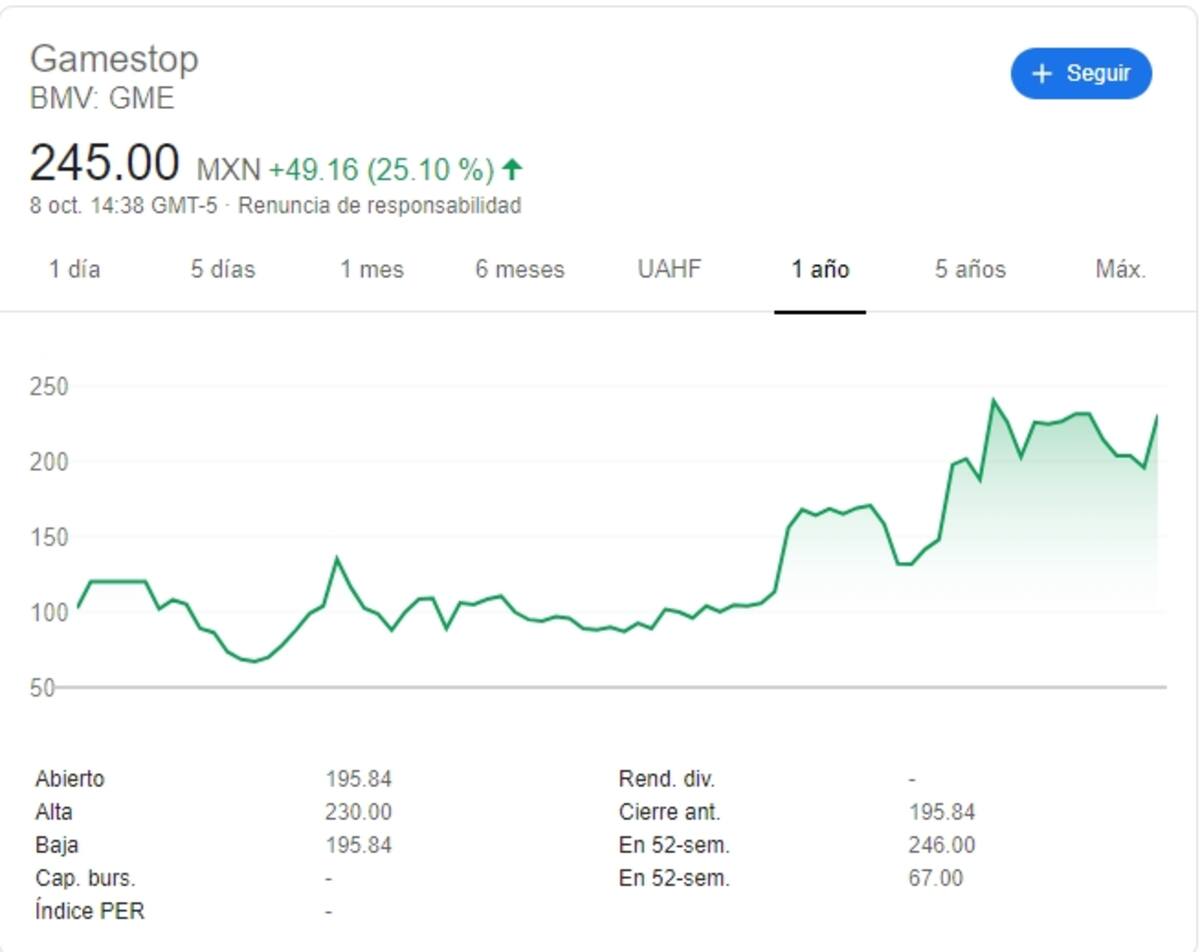Click the 52-week low value 67.00
This screenshot has width=1200, height=952.
pos(936,878)
